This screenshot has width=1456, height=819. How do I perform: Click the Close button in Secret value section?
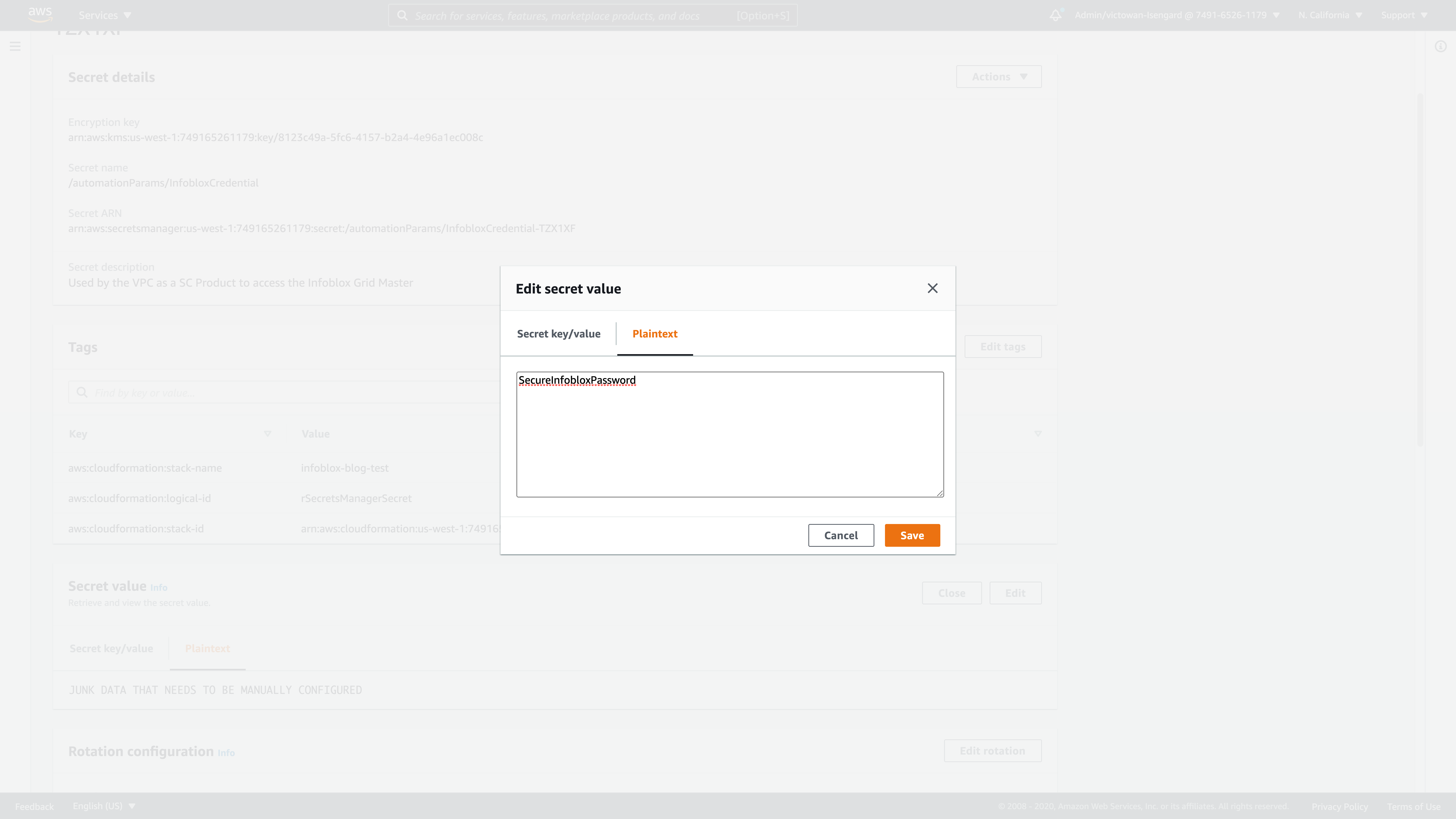pyautogui.click(x=952, y=593)
